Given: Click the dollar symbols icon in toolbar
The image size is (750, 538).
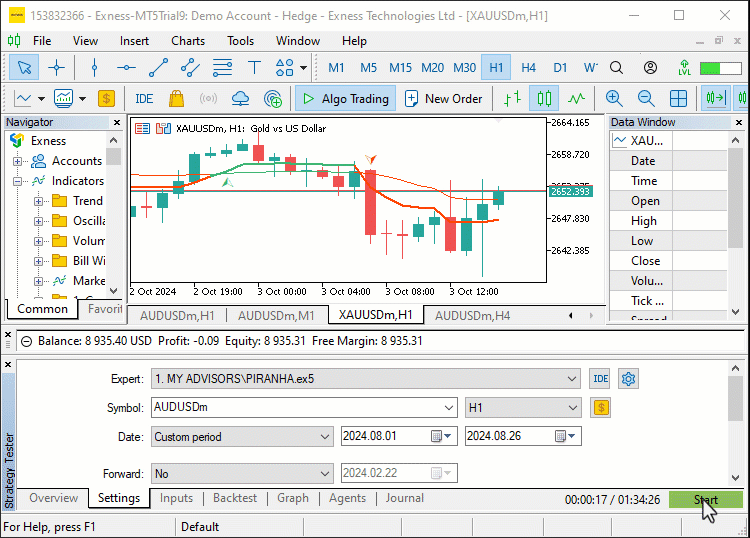Looking at the screenshot, I should click(x=106, y=99).
